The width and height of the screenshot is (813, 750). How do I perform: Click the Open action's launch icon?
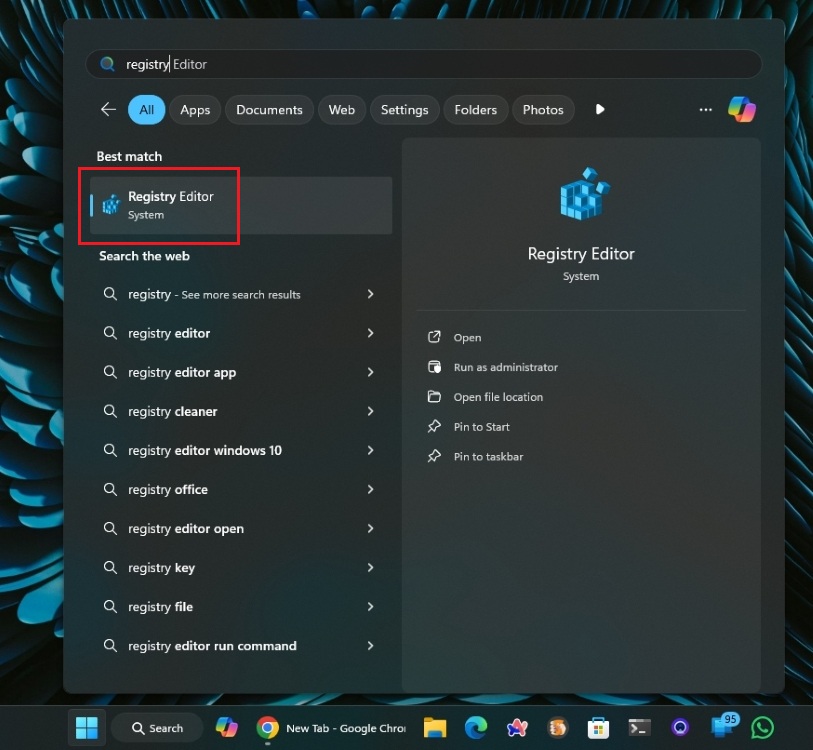[x=434, y=337]
